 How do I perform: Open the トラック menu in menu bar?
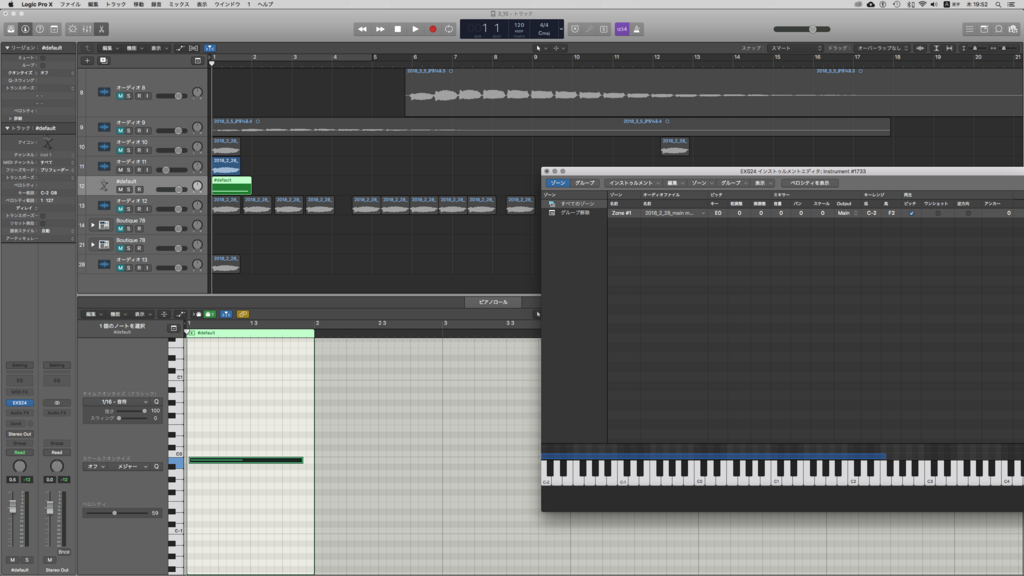116,5
